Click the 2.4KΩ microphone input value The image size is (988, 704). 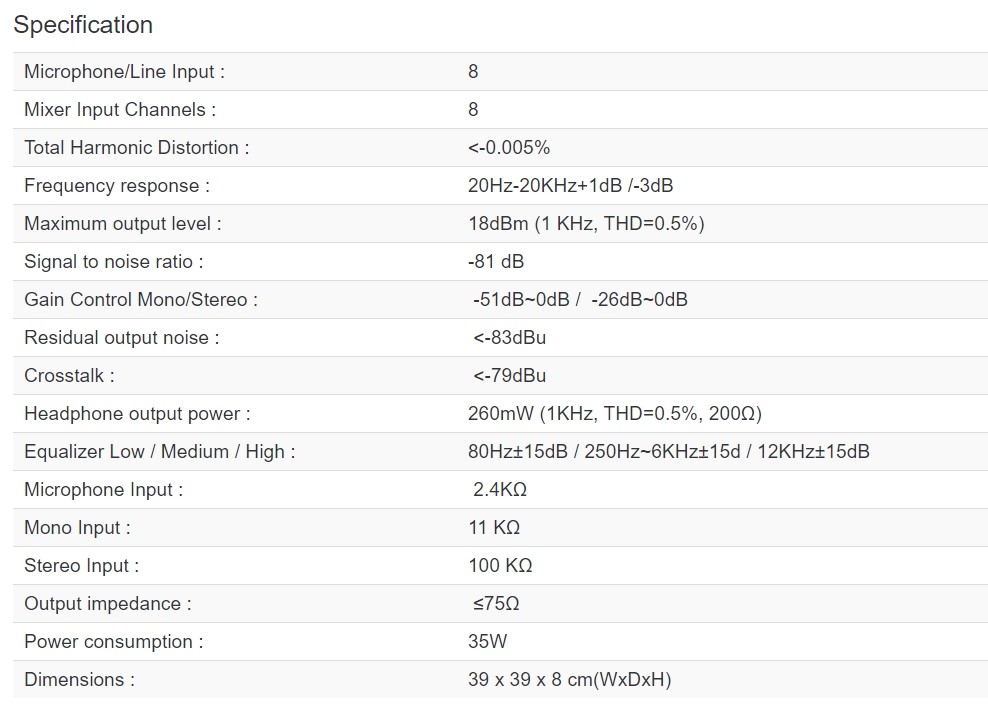coord(500,490)
